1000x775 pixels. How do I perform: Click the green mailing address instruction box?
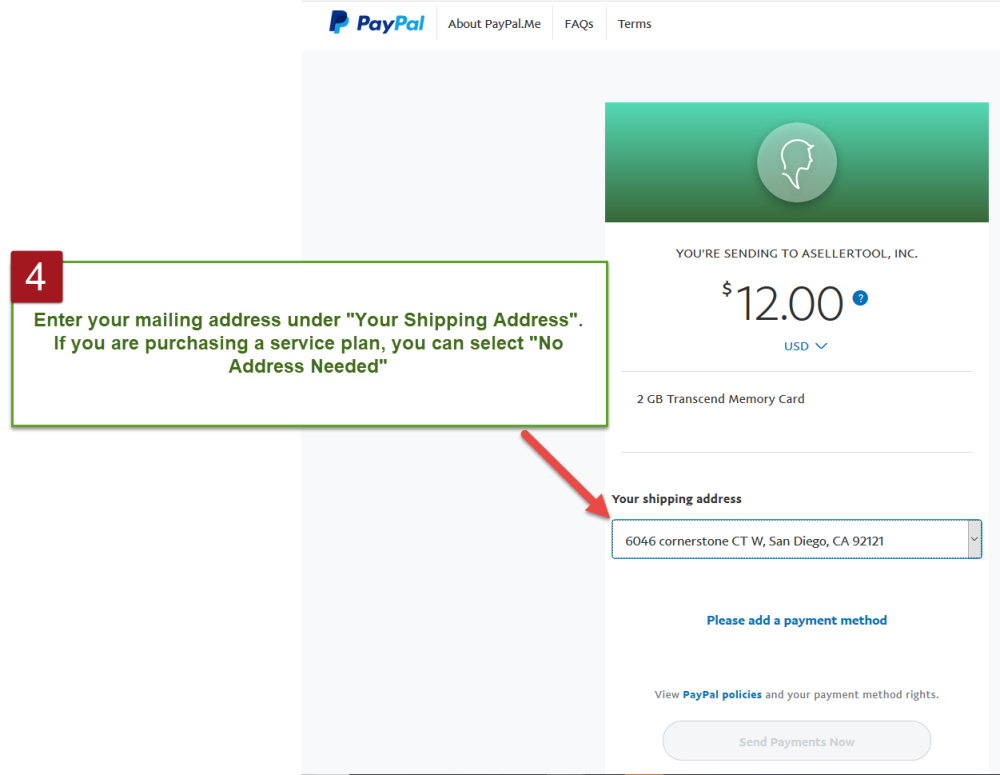309,344
